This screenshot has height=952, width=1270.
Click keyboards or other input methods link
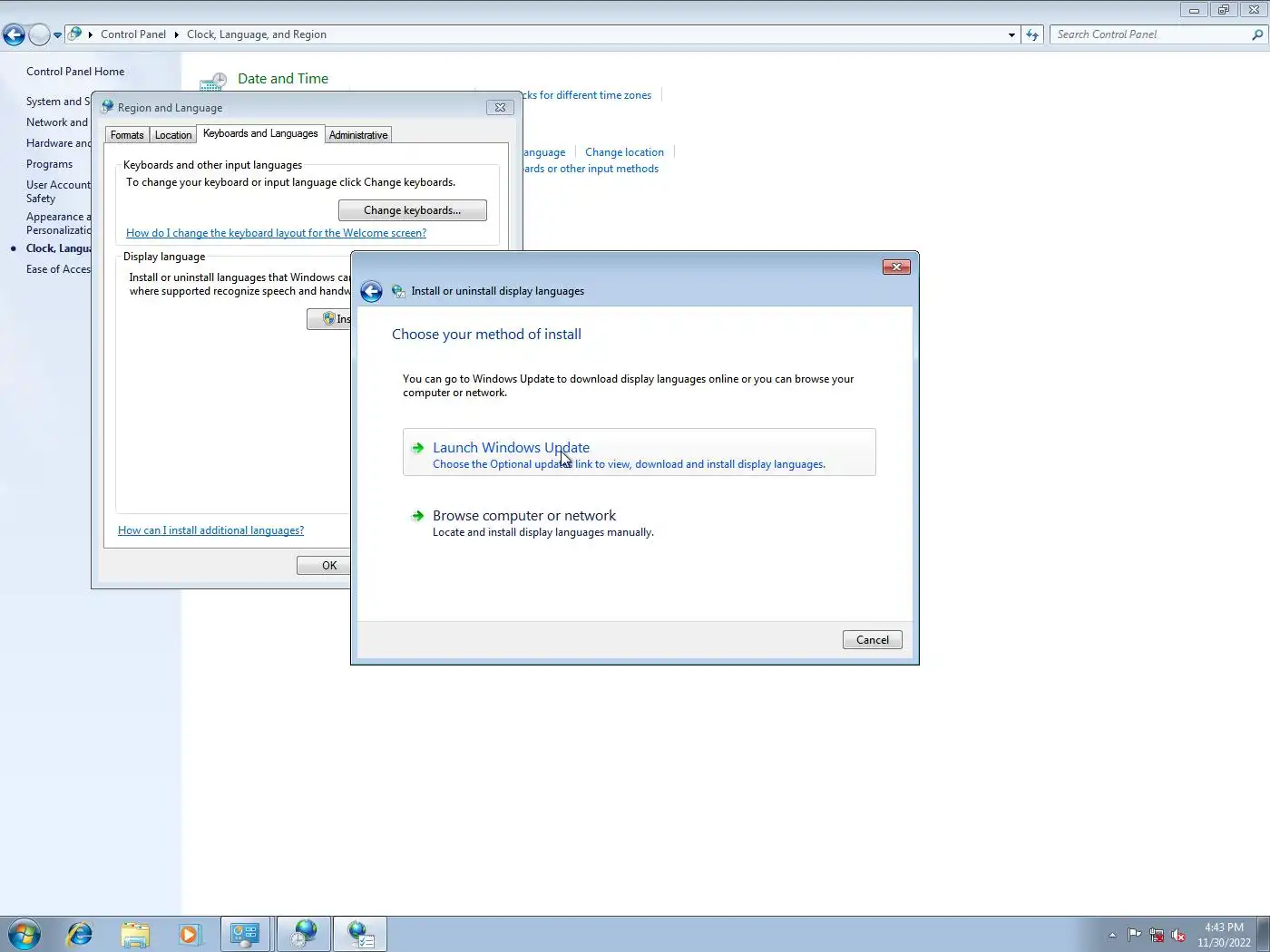(x=591, y=169)
